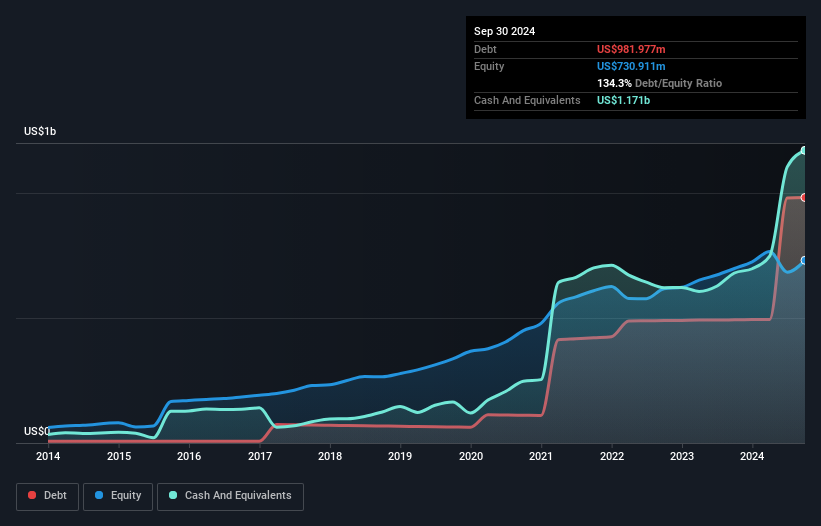Image resolution: width=821 pixels, height=526 pixels.
Task: Click the 2018 x-axis label
Action: [330, 456]
